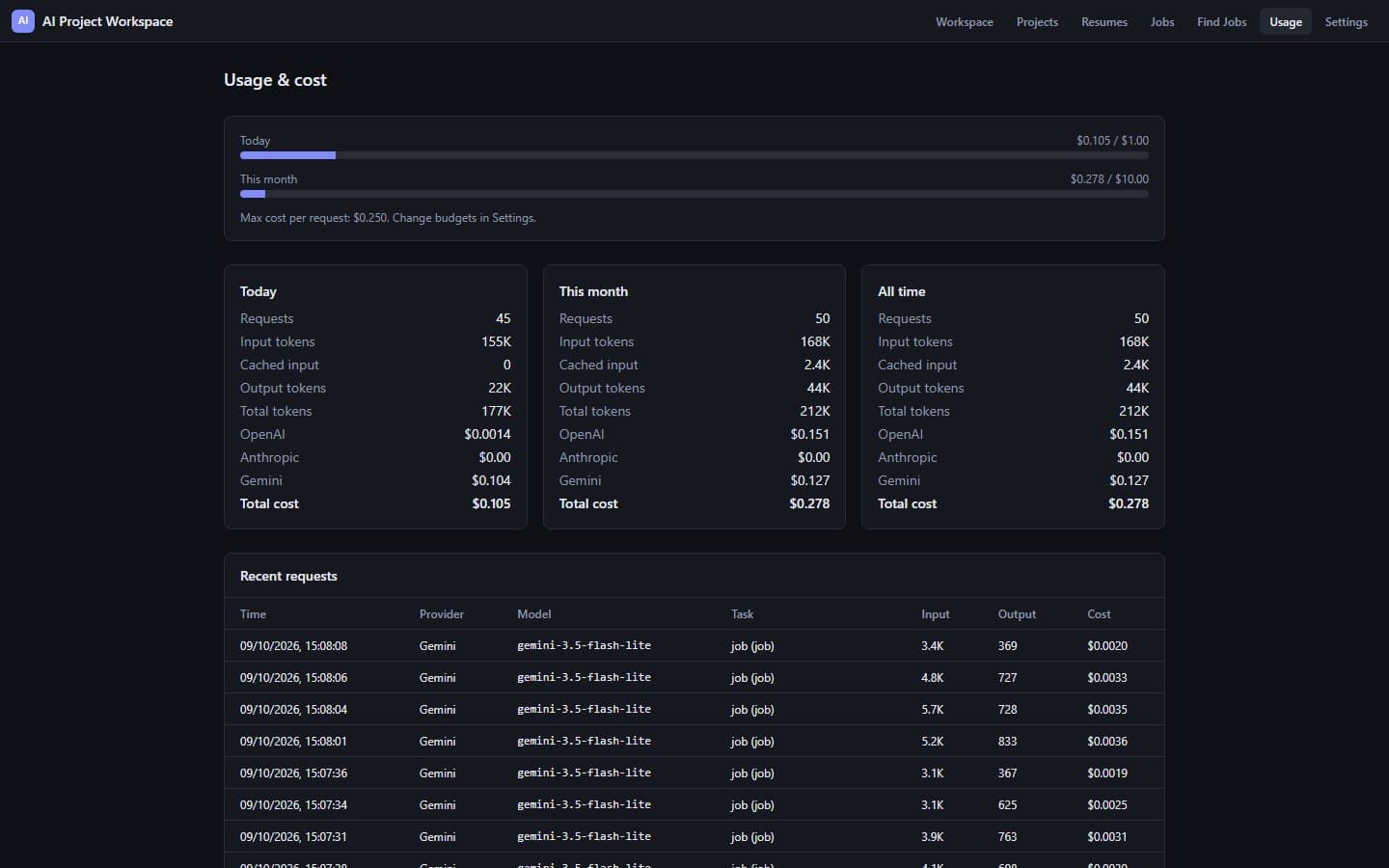Click the model name in the 15:07:34 row
This screenshot has width=1389, height=868.
coord(584,804)
